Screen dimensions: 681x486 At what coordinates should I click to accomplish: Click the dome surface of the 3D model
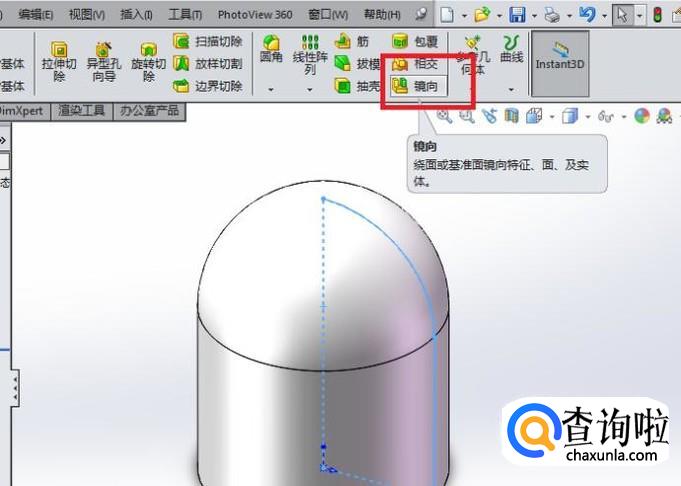[270, 260]
